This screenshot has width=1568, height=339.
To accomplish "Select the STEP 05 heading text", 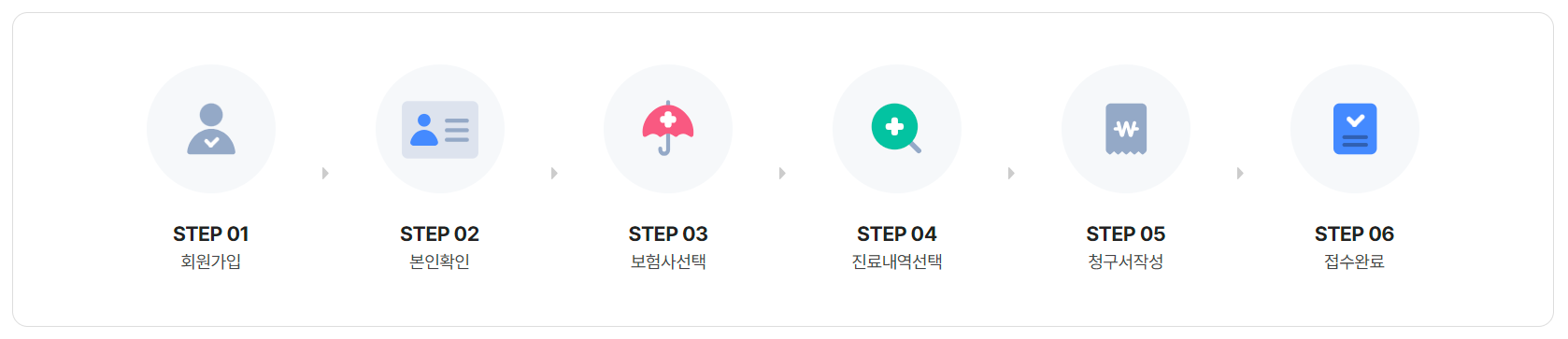I will [1126, 233].
